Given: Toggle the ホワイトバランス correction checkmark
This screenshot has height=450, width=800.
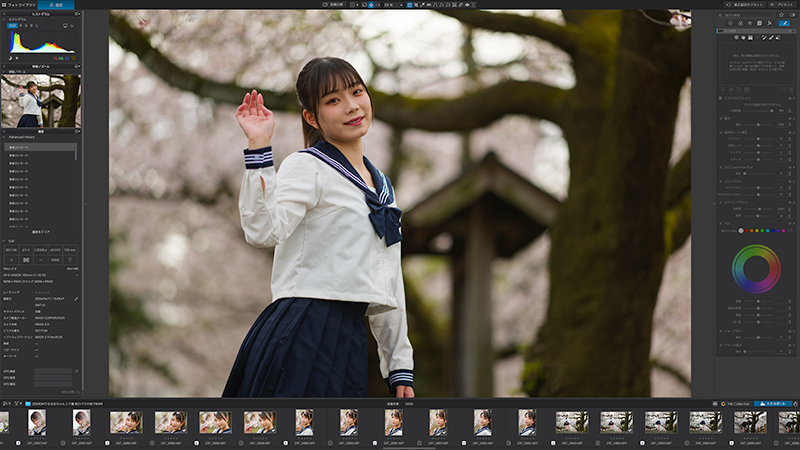Looking at the screenshot, I should (720, 202).
